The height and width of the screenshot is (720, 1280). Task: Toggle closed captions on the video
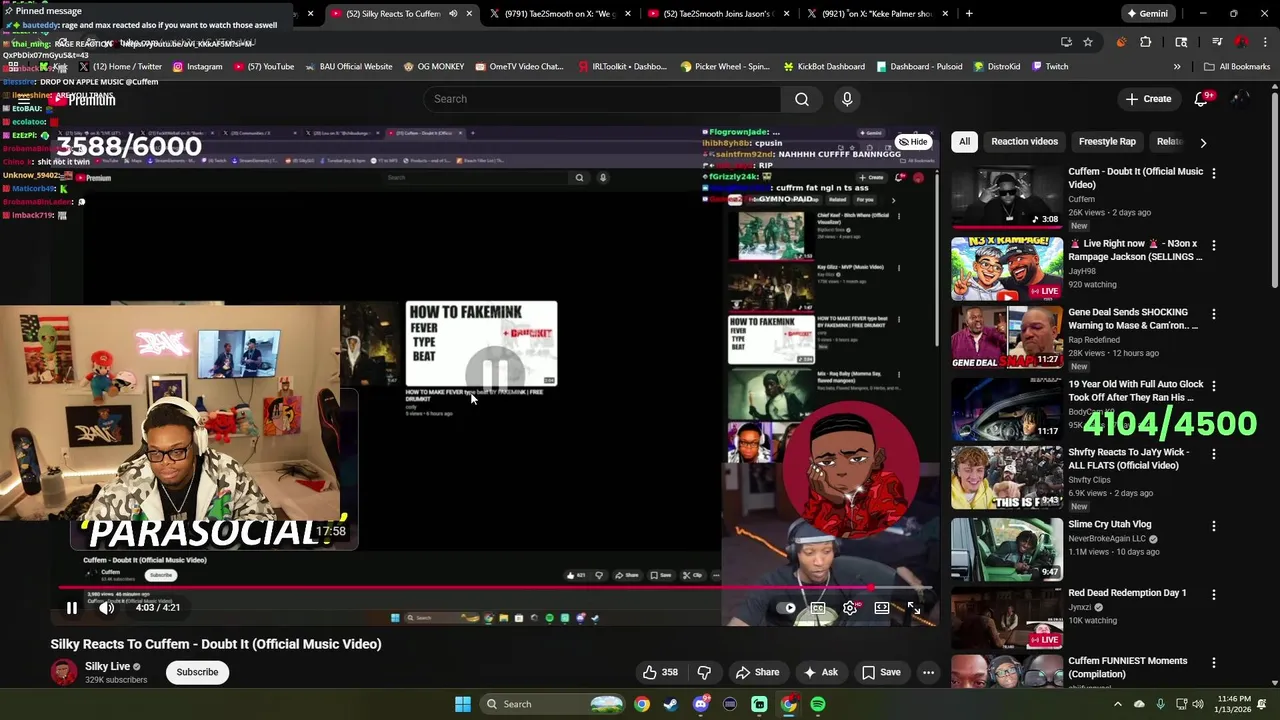(x=818, y=608)
